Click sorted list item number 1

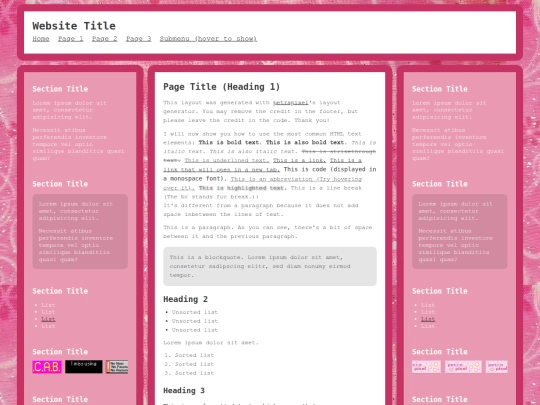point(194,355)
